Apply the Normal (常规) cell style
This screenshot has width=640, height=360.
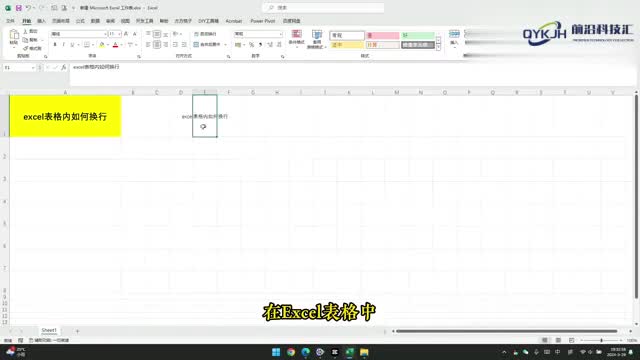(347, 36)
